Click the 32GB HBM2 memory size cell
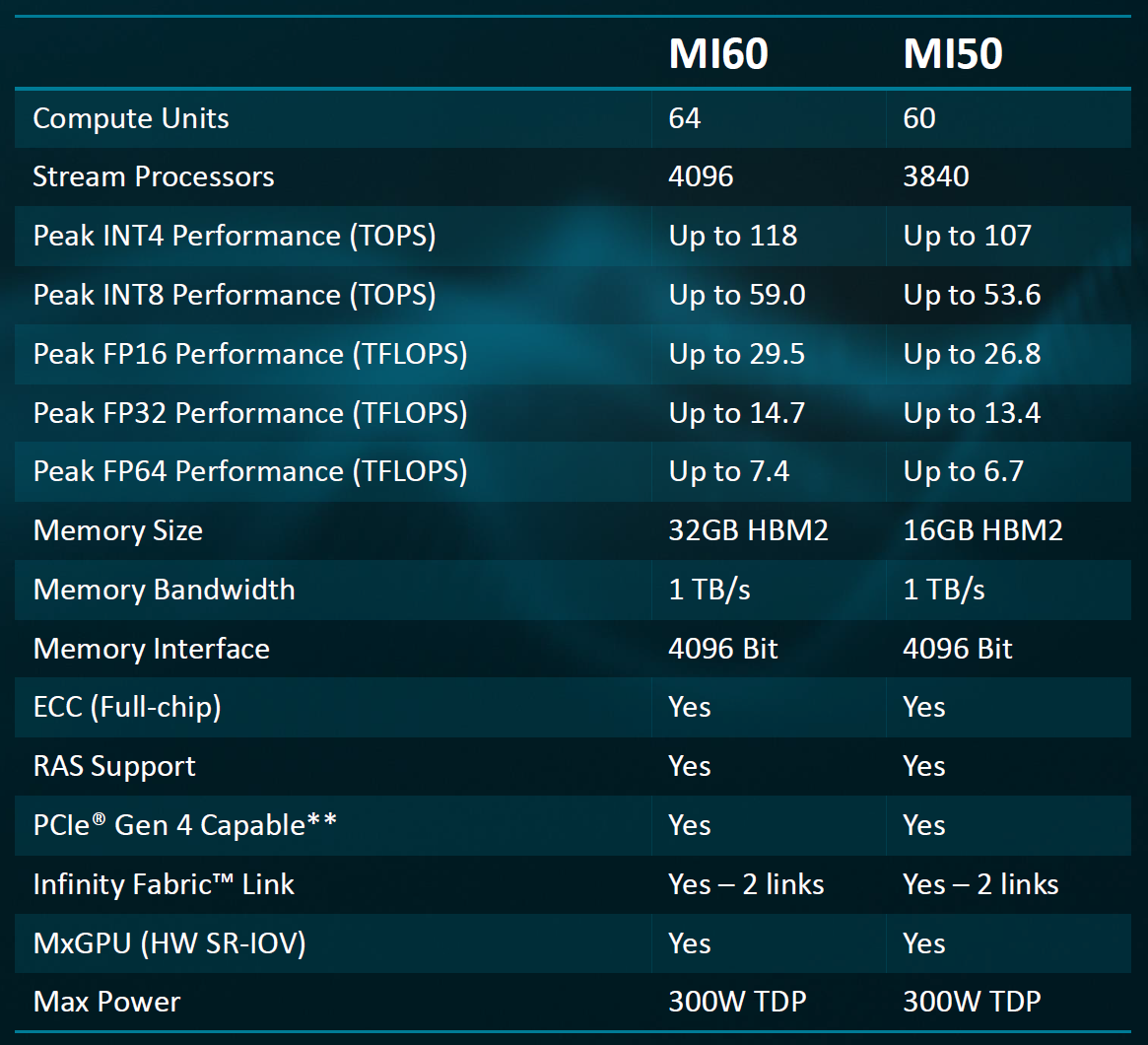The width and height of the screenshot is (1148, 1045). (748, 530)
